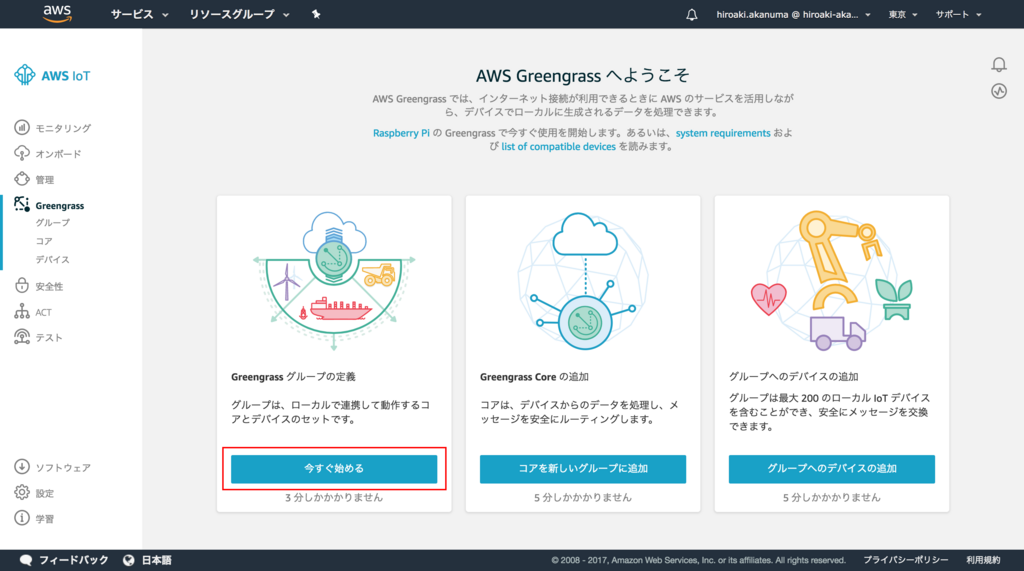Viewport: 1024px width, 571px height.
Task: Click the グループへのデバイスの追加 card heading
Action: (793, 377)
